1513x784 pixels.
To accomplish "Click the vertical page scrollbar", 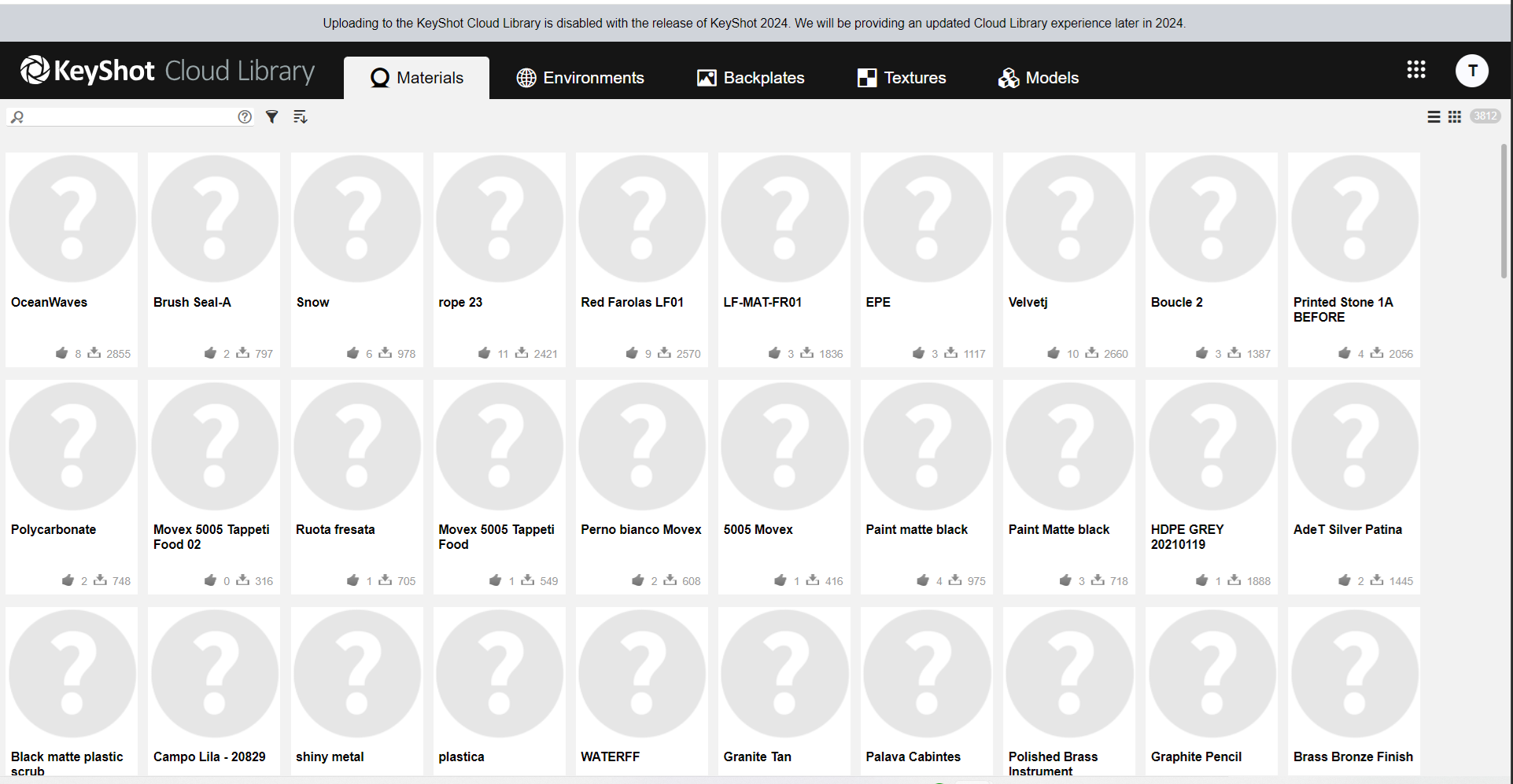I will pyautogui.click(x=1504, y=211).
